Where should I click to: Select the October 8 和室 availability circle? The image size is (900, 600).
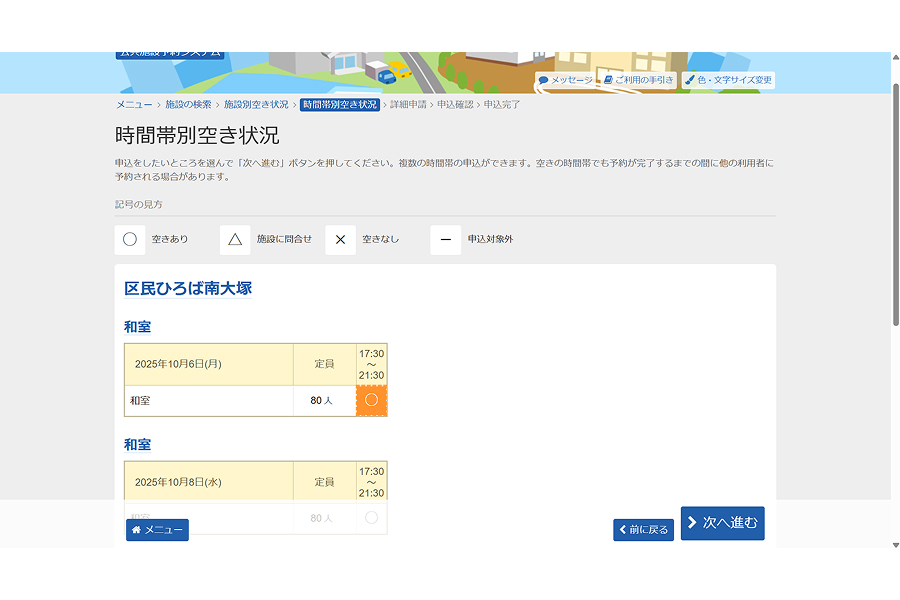coord(371,518)
